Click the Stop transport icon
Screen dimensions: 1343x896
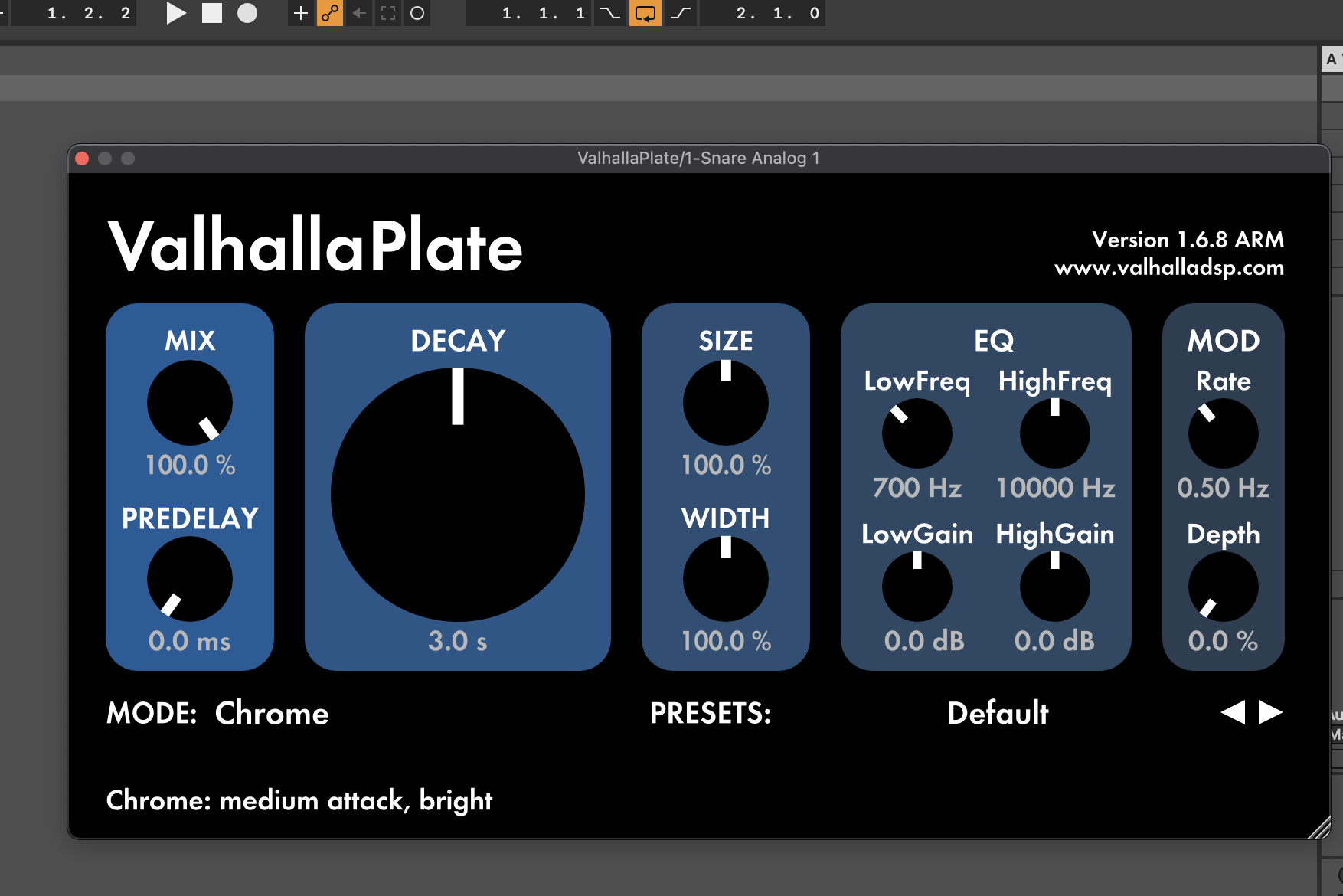(212, 13)
